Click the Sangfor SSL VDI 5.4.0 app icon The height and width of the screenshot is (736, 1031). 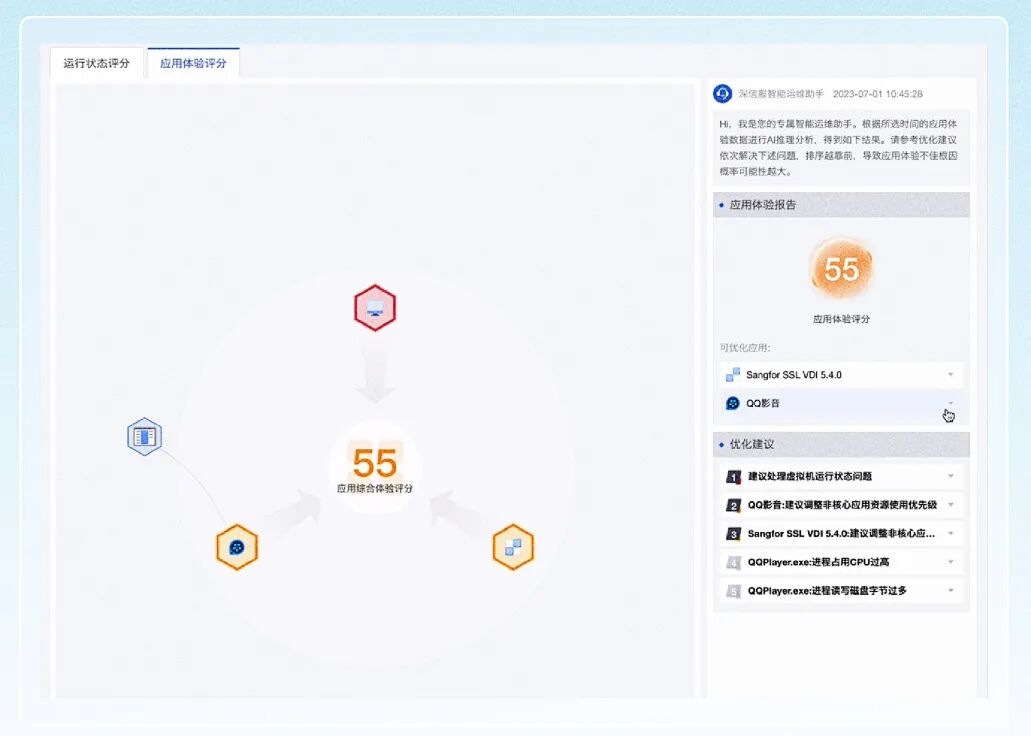(x=731, y=374)
